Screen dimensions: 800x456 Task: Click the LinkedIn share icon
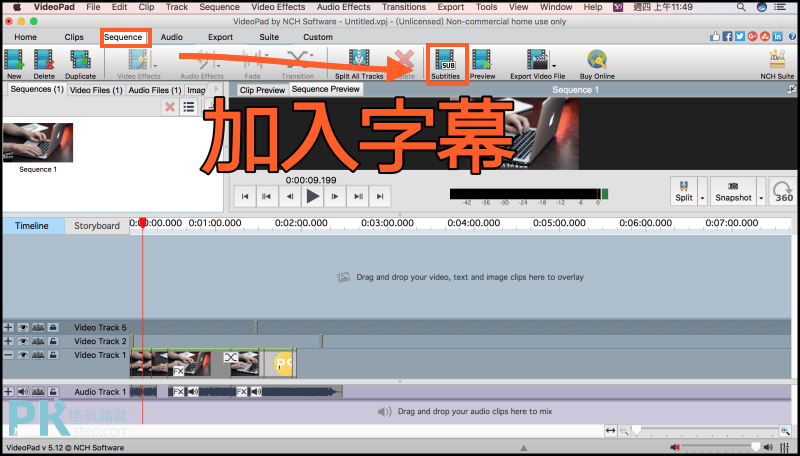tap(778, 37)
